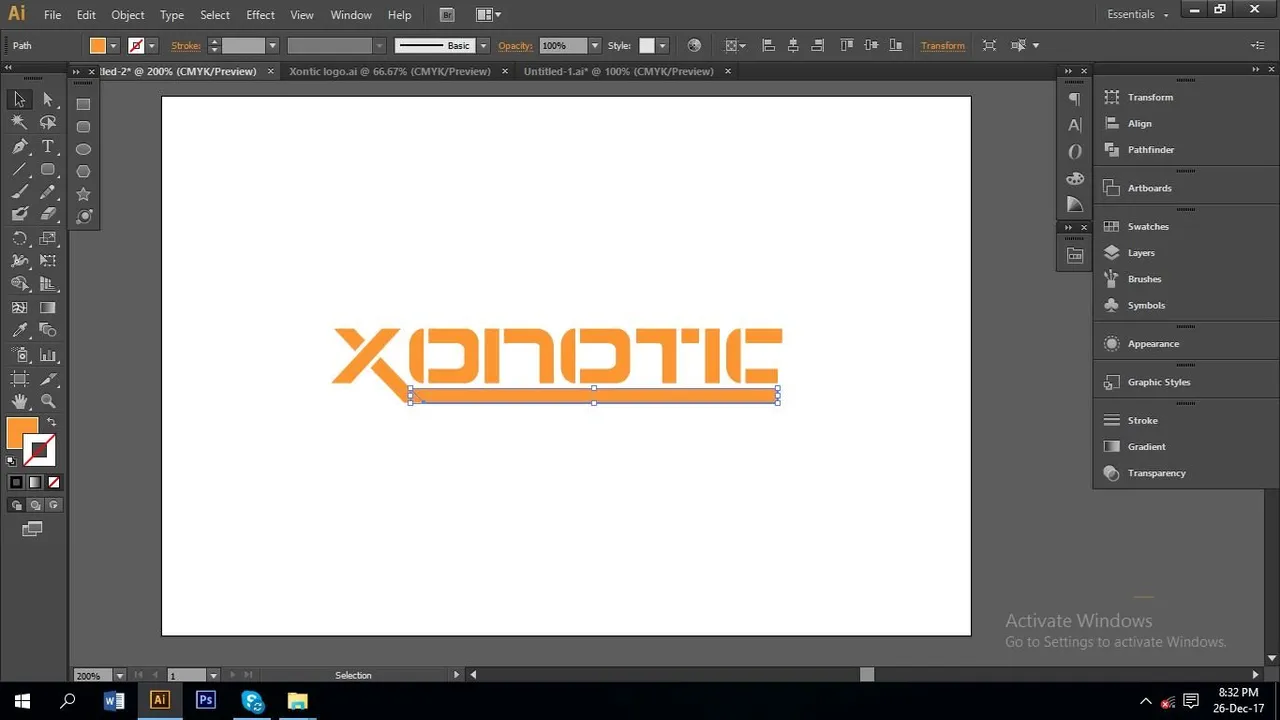Select the Lasso tool
The height and width of the screenshot is (720, 1280).
[47, 122]
